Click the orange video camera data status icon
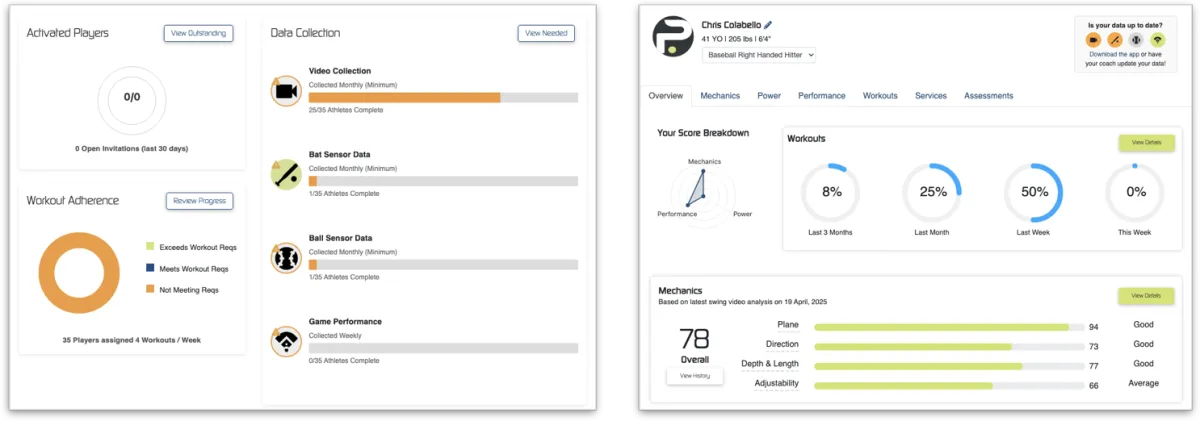Viewport: 1200px width, 421px height. click(1093, 40)
